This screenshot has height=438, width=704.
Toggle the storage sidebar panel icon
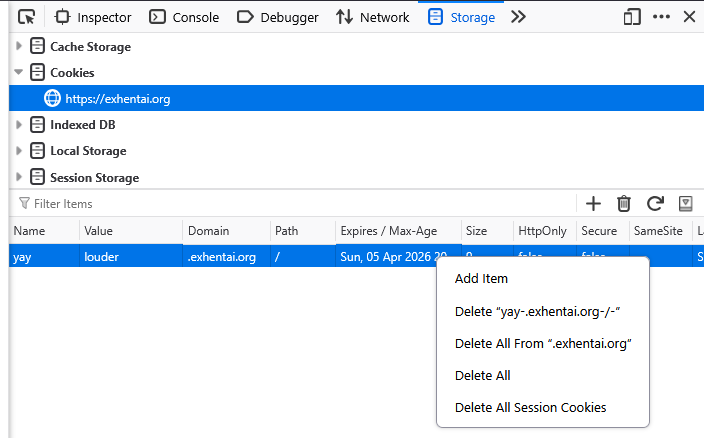(686, 204)
